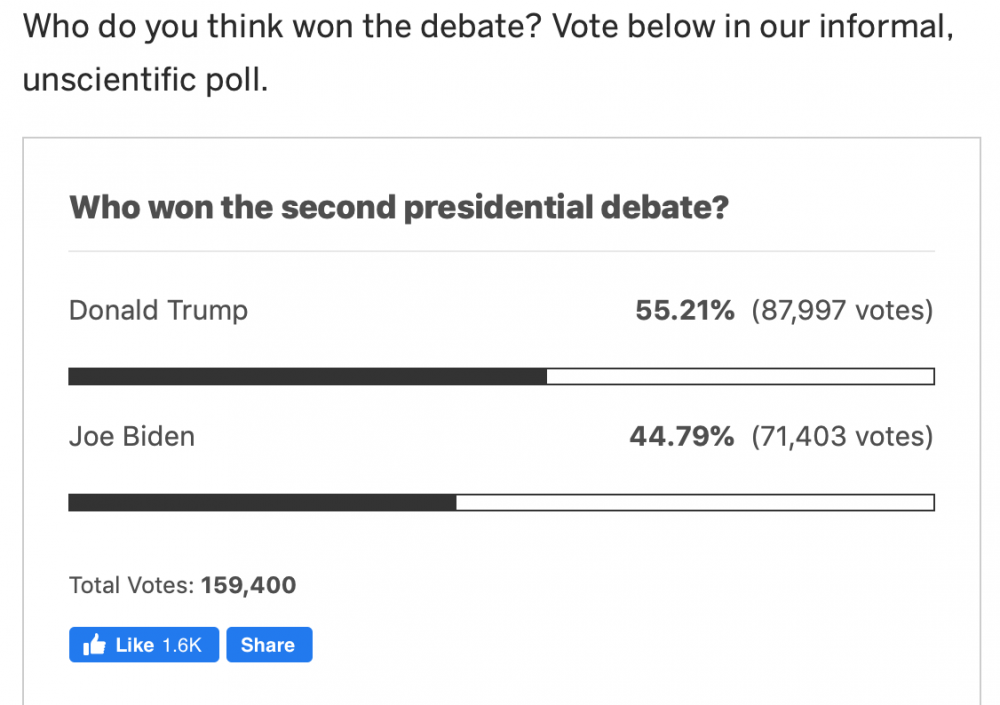Click the "Total Votes:" label
1000x705 pixels.
tap(131, 585)
